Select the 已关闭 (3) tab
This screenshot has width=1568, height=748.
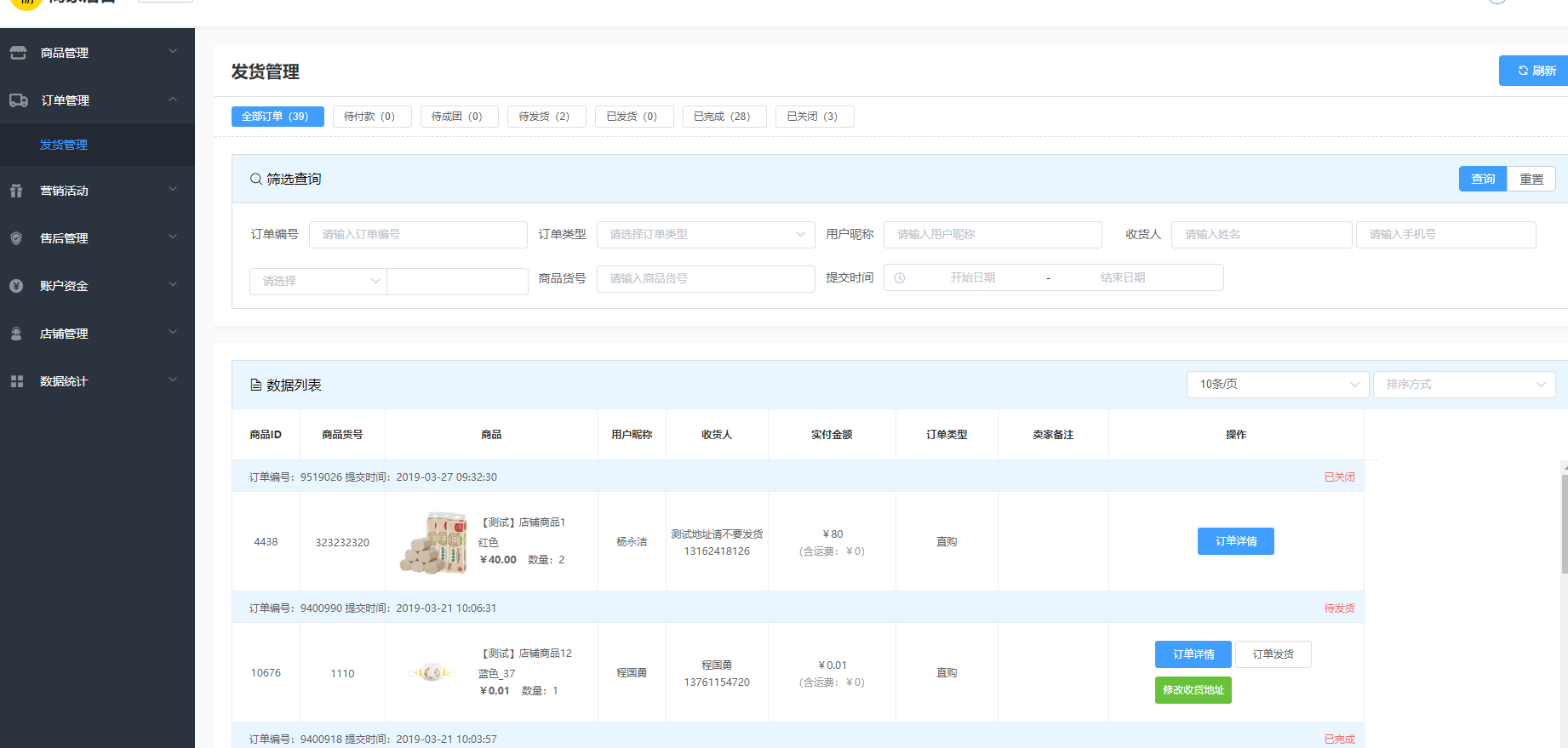(x=815, y=117)
